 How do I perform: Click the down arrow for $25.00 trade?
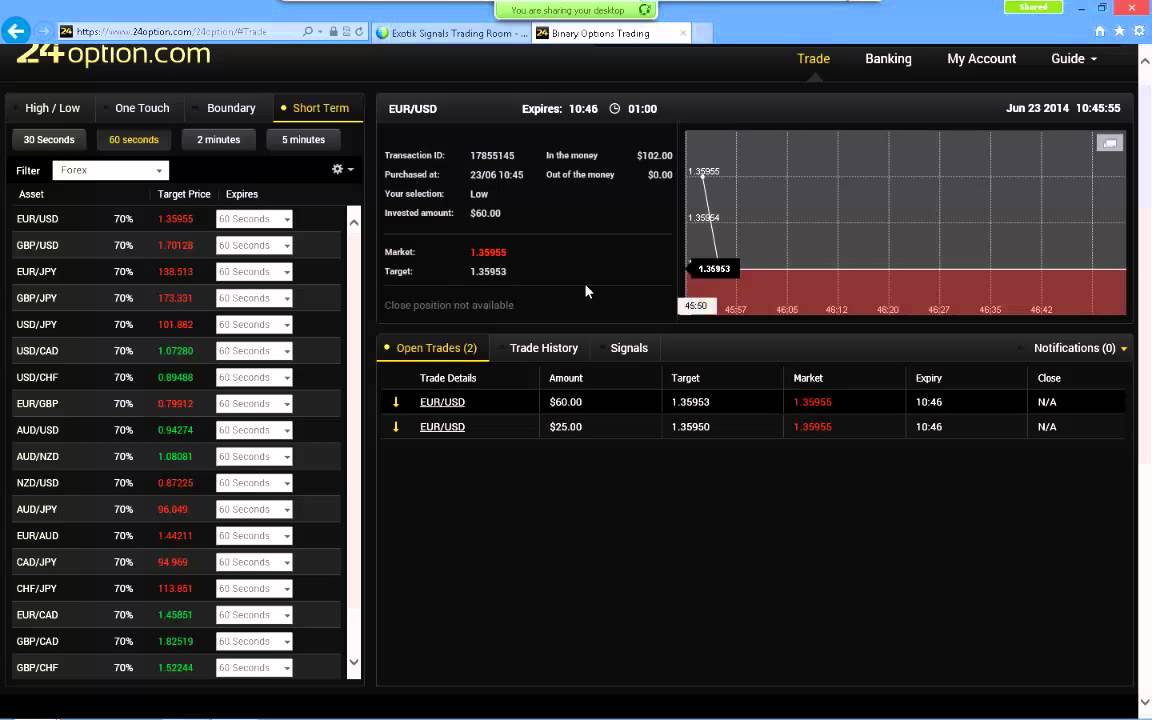click(395, 426)
